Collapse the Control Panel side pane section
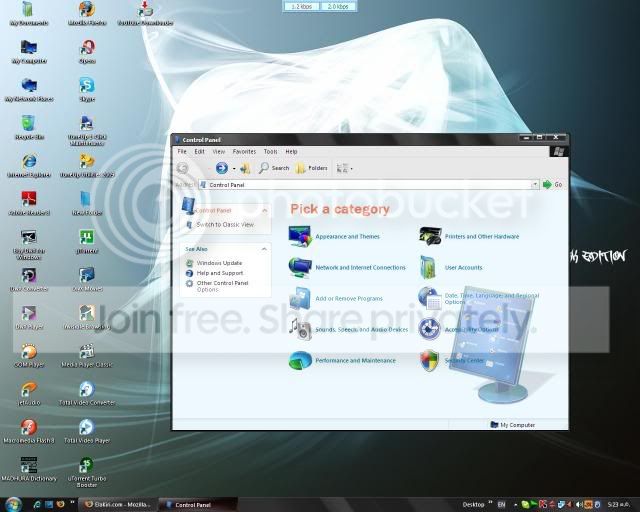 point(264,210)
